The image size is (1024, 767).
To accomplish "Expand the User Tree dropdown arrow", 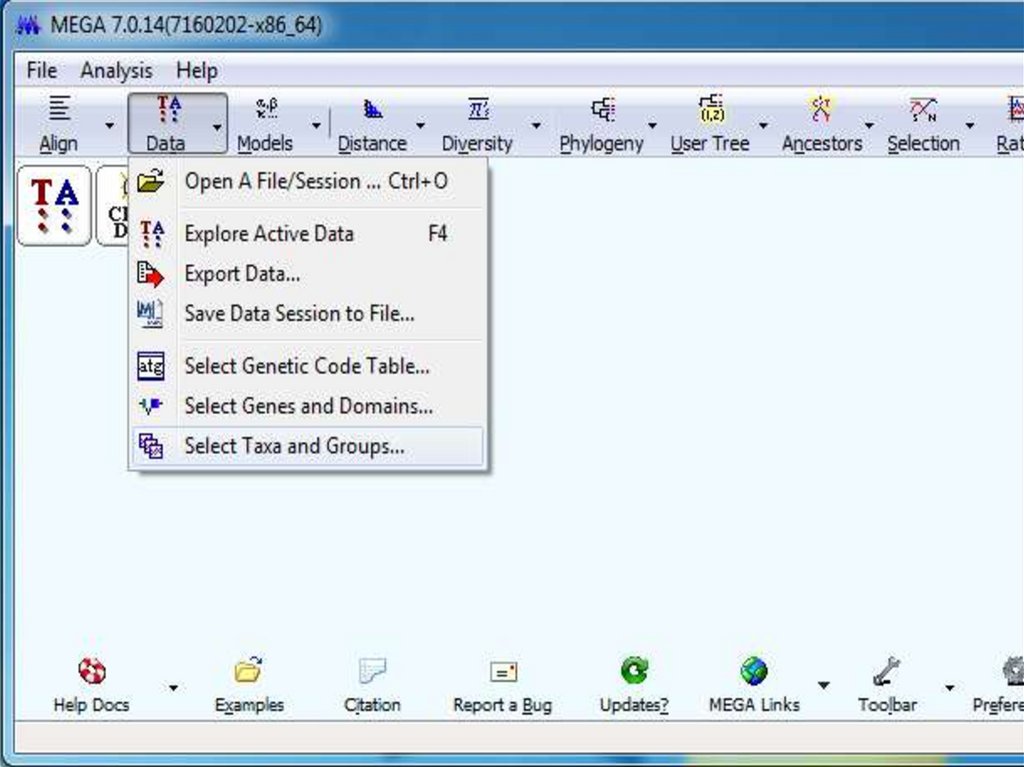I will click(763, 125).
